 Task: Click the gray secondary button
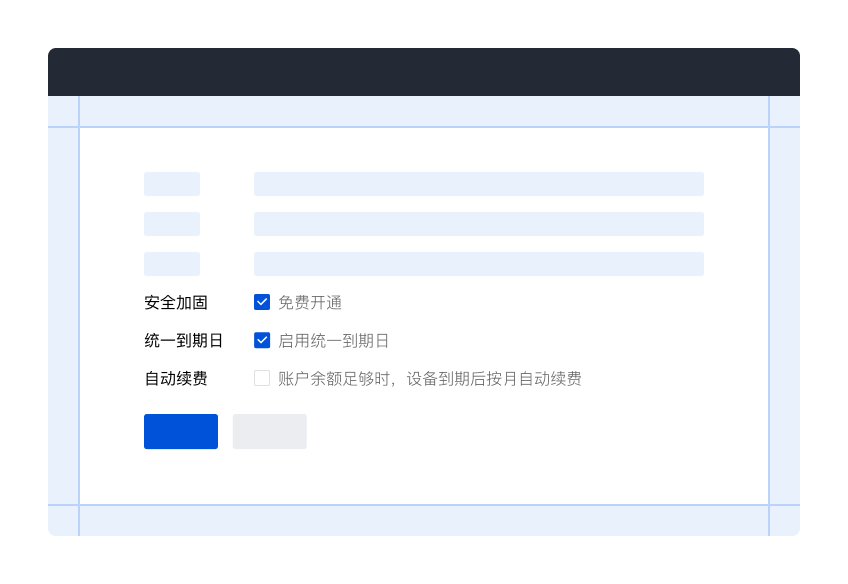270,432
